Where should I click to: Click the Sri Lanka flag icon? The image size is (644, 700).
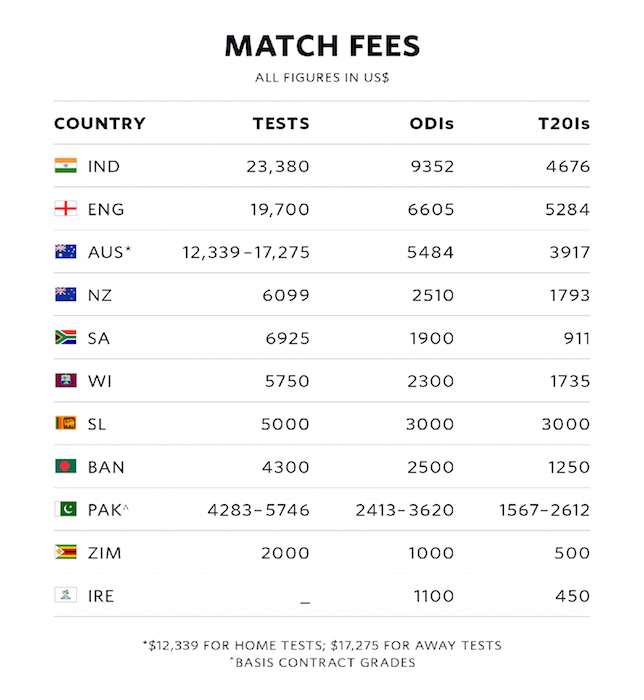tap(65, 424)
